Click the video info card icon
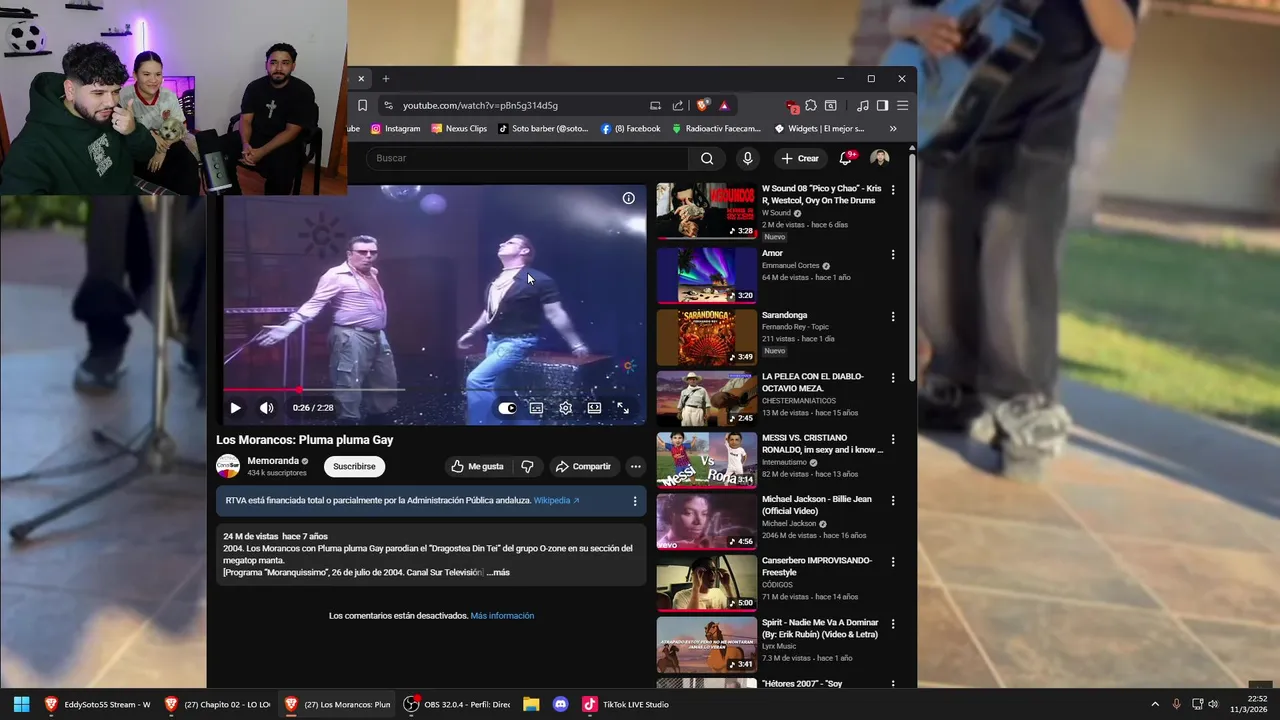The image size is (1280, 720). pos(628,198)
